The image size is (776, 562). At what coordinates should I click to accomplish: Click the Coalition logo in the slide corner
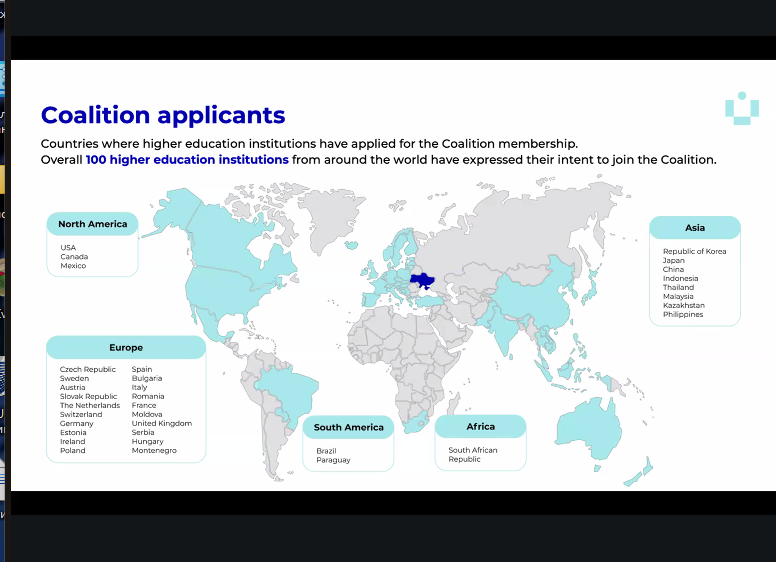click(x=741, y=108)
